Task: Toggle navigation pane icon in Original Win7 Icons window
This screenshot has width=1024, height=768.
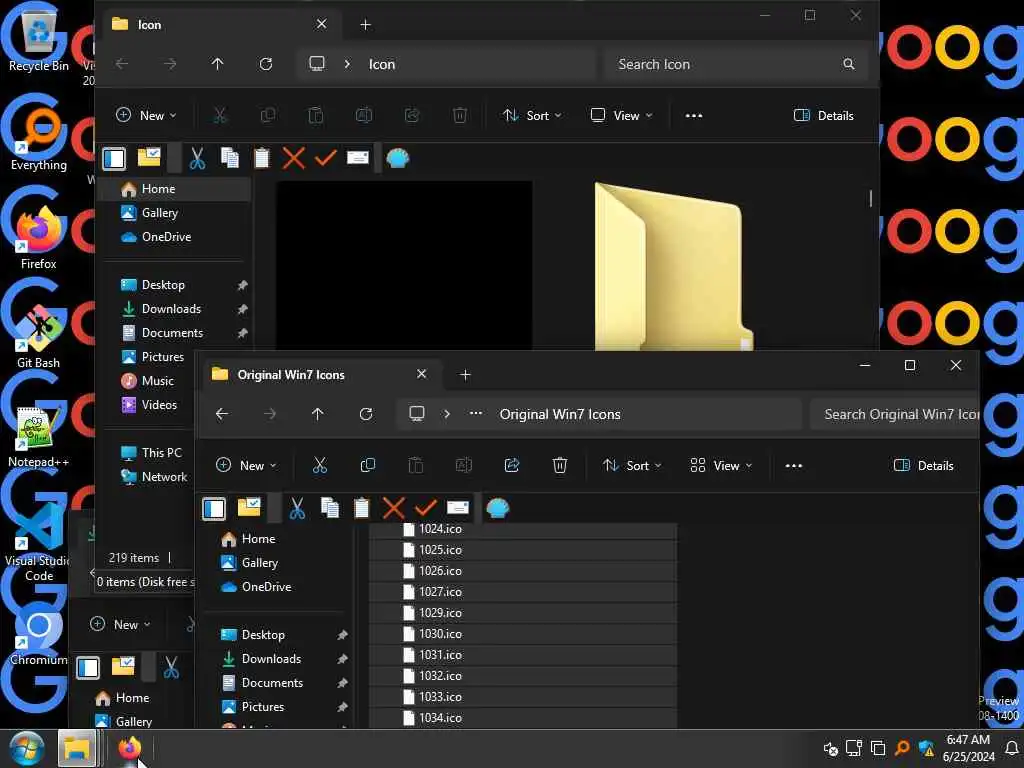Action: (x=214, y=508)
